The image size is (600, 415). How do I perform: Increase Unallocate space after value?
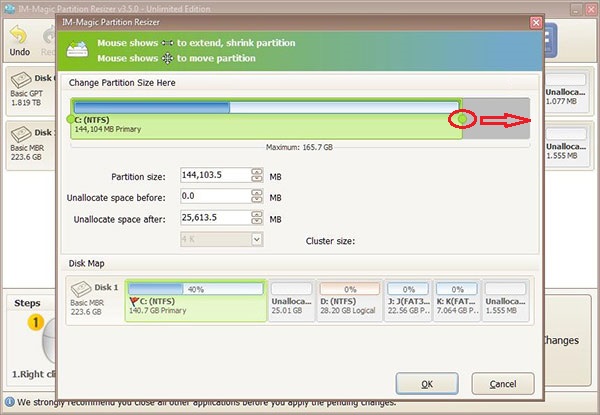click(x=257, y=214)
